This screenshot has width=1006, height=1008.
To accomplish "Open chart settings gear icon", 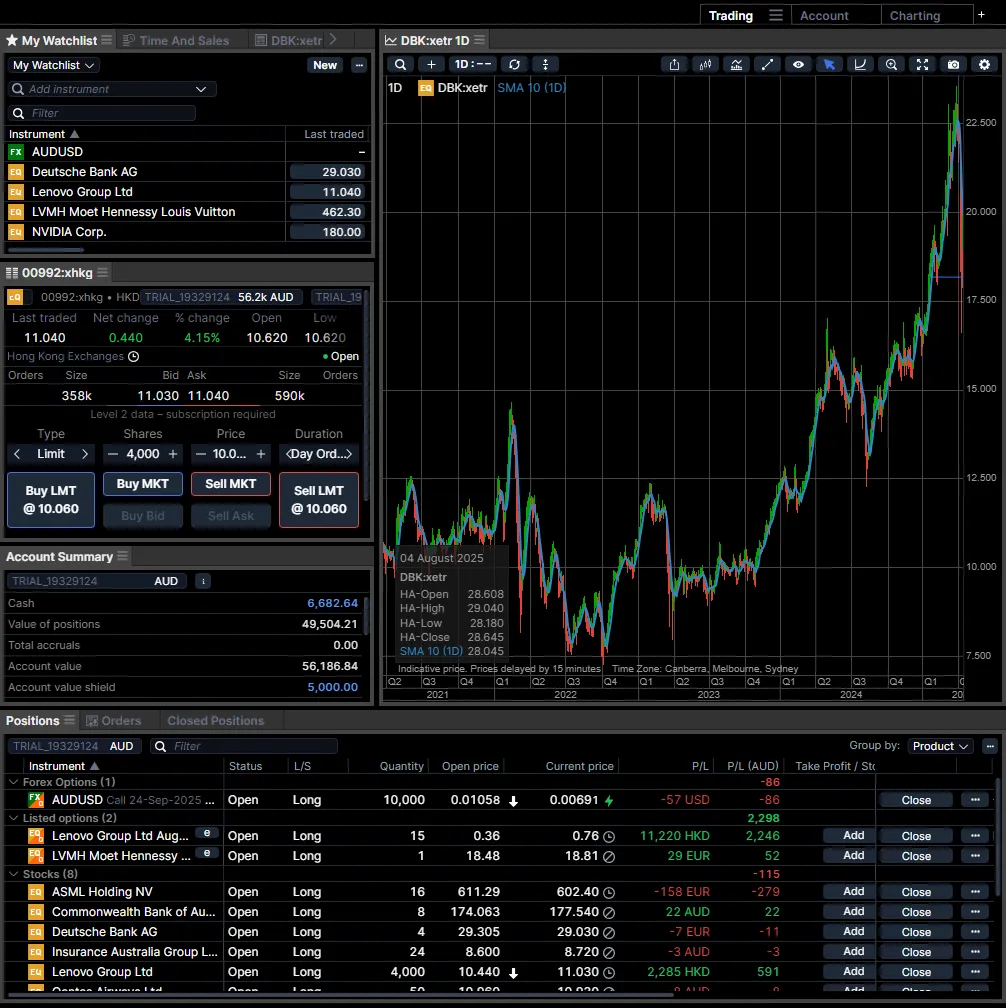I will tap(984, 64).
